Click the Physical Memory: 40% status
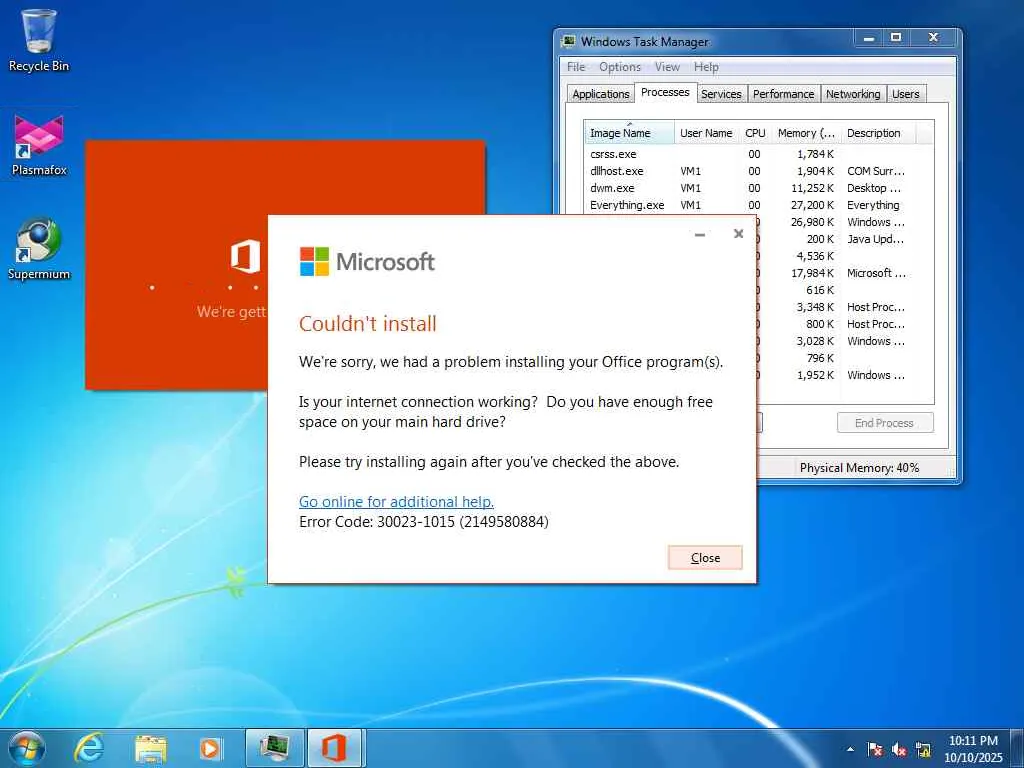Image resolution: width=1024 pixels, height=768 pixels. pyautogui.click(x=859, y=468)
